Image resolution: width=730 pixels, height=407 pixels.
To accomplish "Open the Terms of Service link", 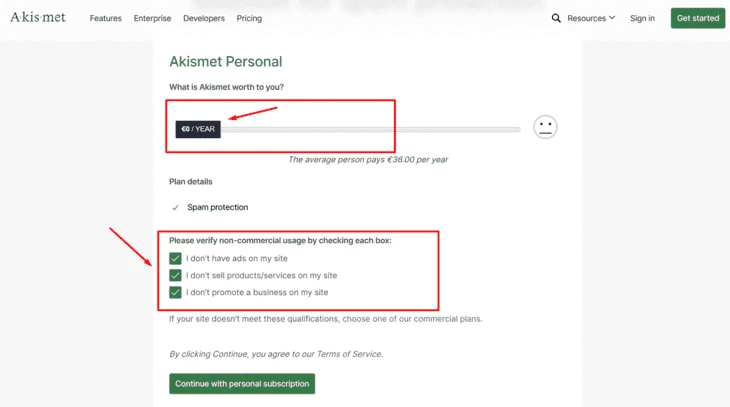I will coord(349,354).
